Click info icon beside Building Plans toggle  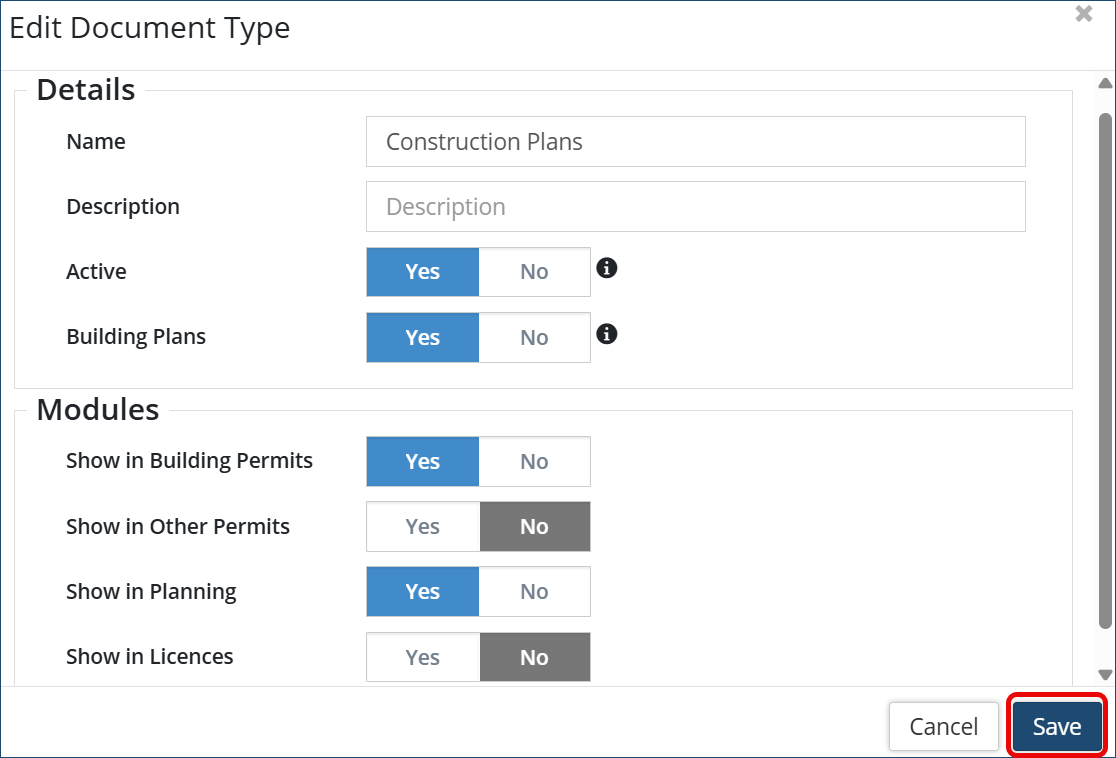tap(606, 333)
